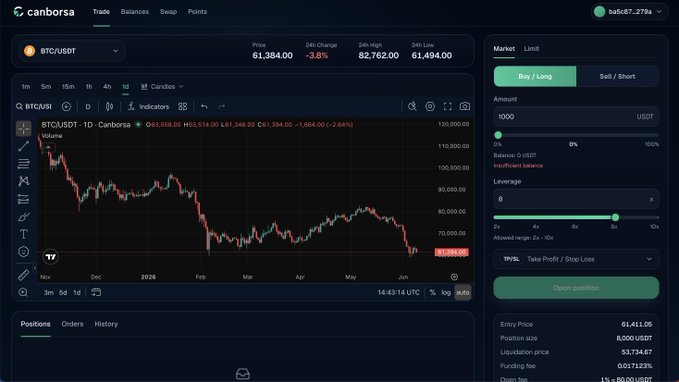Expand Take Profit / Stop Loss section
The height and width of the screenshot is (382, 679).
coord(576,259)
